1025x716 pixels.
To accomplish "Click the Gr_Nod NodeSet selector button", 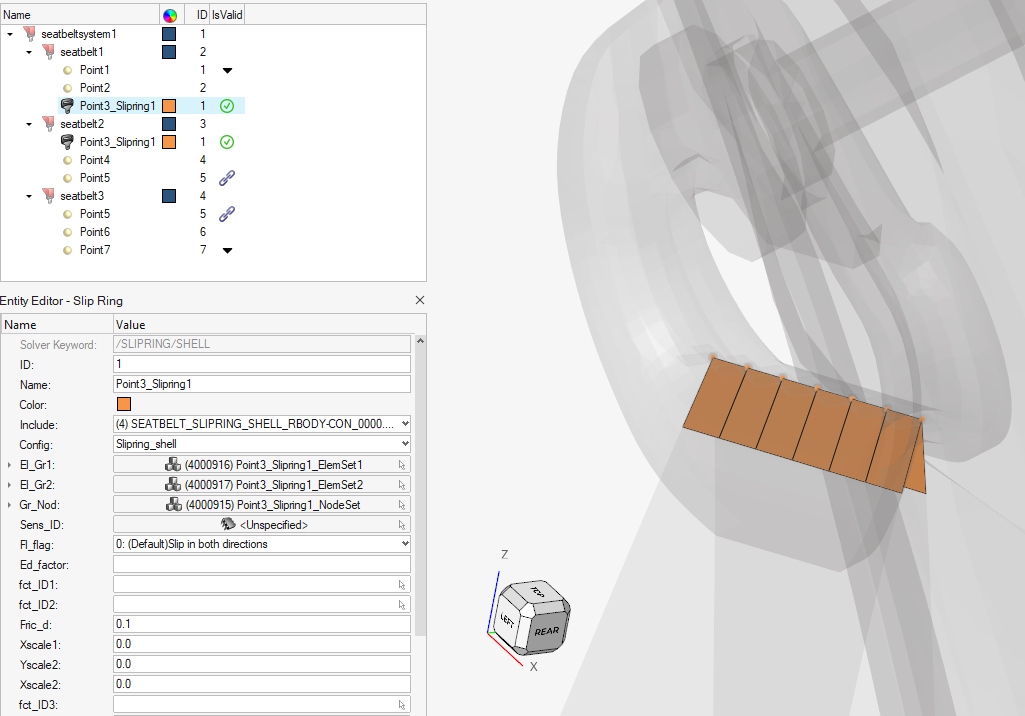I will [262, 505].
